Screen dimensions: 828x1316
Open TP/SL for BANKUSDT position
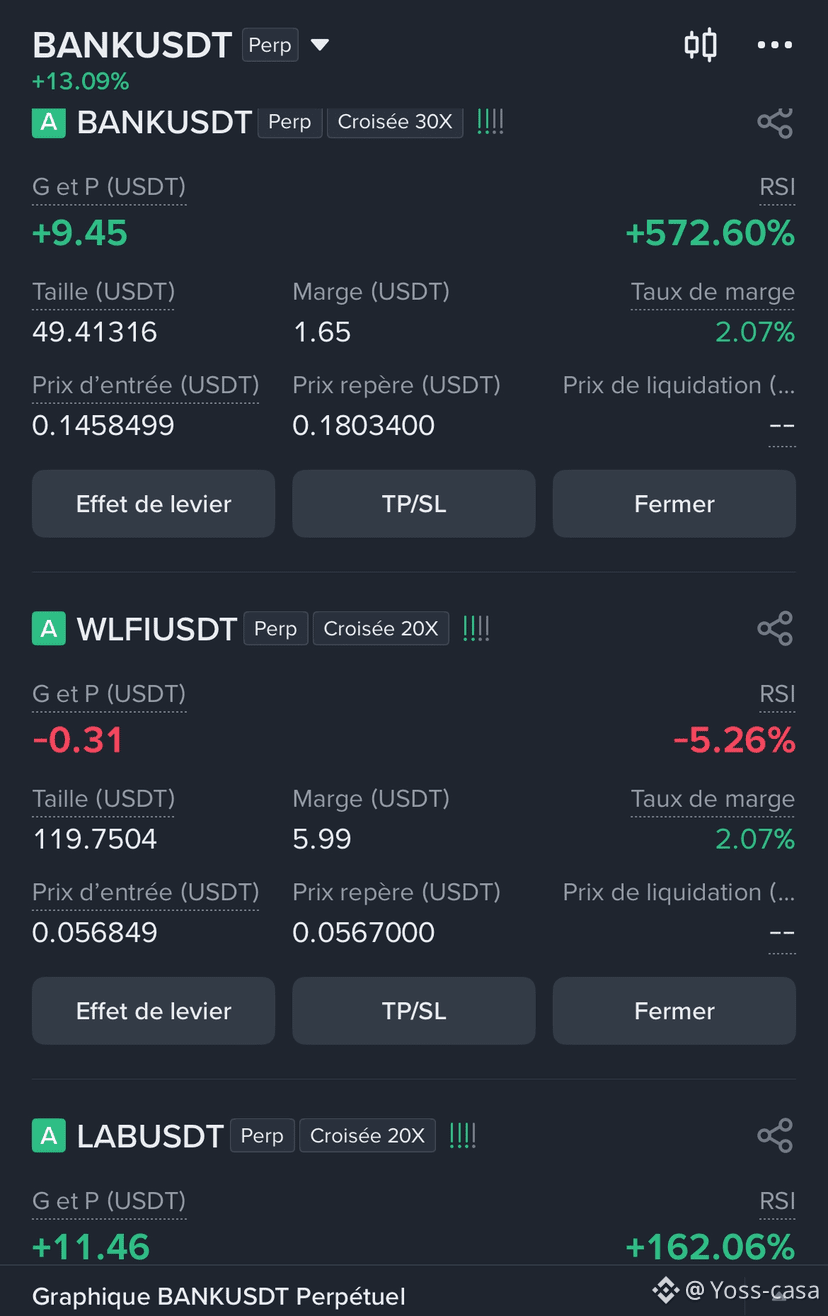(x=414, y=504)
